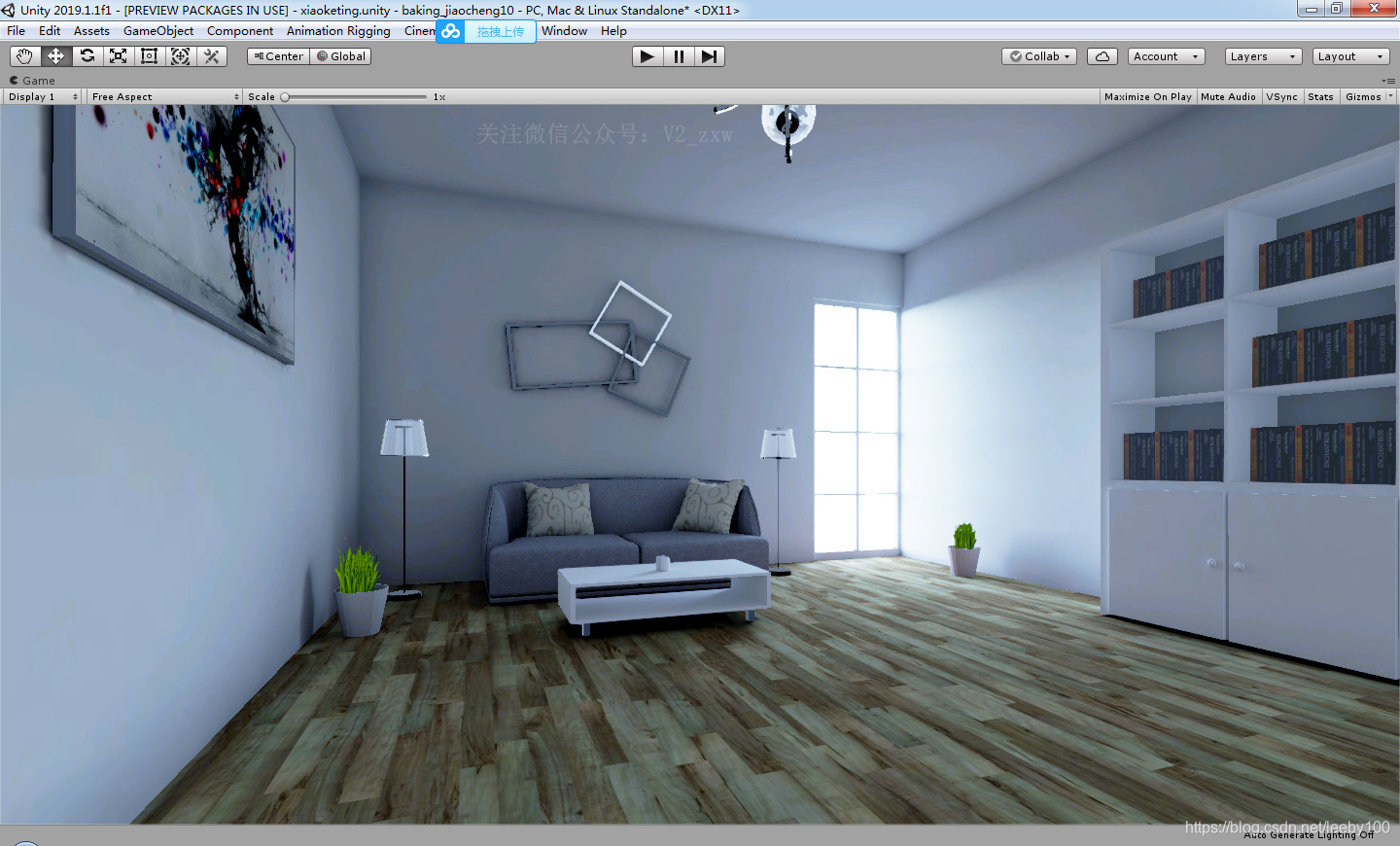Viewport: 1400px width, 846px height.
Task: Open the Assets menu
Action: (x=91, y=31)
